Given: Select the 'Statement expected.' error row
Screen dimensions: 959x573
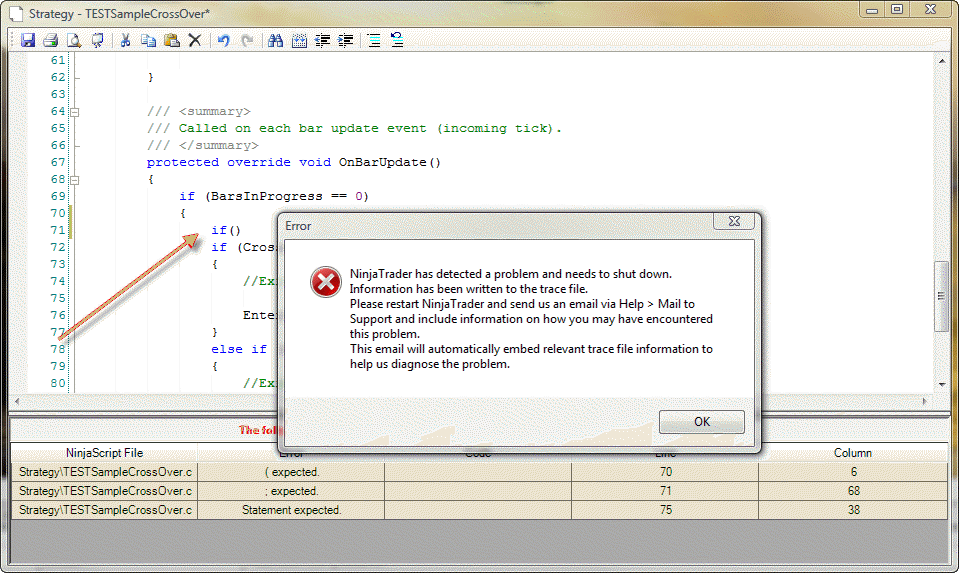Looking at the screenshot, I should tap(479, 510).
